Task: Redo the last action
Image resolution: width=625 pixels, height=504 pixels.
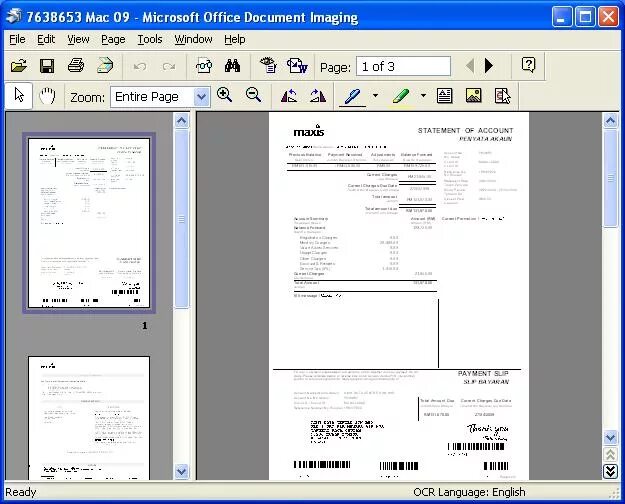Action: click(169, 66)
